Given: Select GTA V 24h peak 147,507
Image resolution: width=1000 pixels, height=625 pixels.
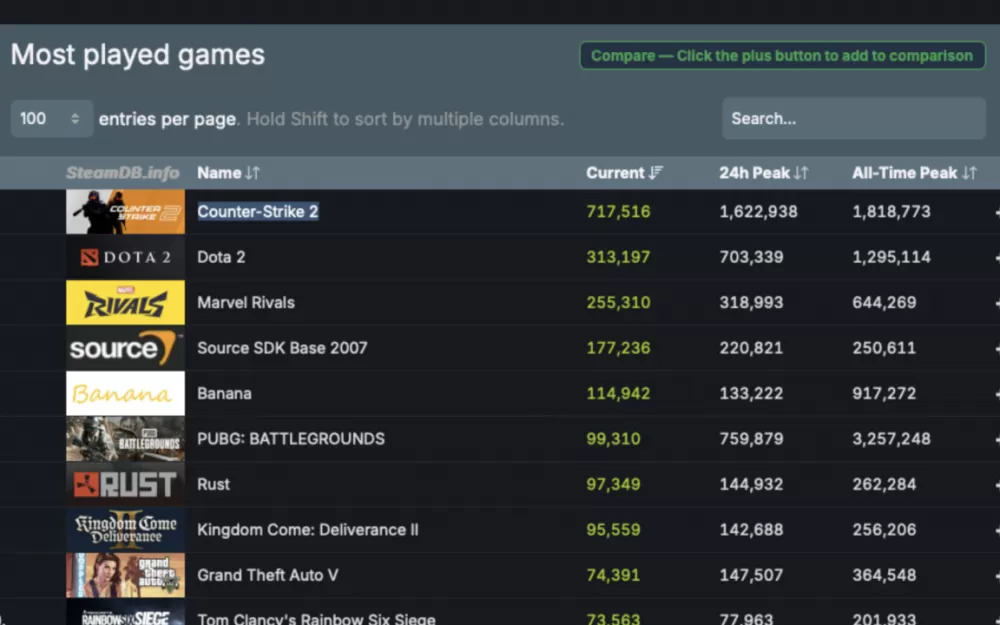Looking at the screenshot, I should [751, 575].
